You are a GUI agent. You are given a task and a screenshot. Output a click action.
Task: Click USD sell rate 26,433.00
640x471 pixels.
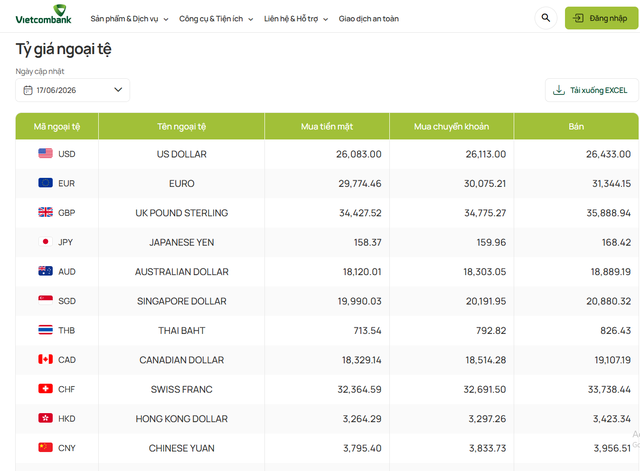(x=608, y=154)
